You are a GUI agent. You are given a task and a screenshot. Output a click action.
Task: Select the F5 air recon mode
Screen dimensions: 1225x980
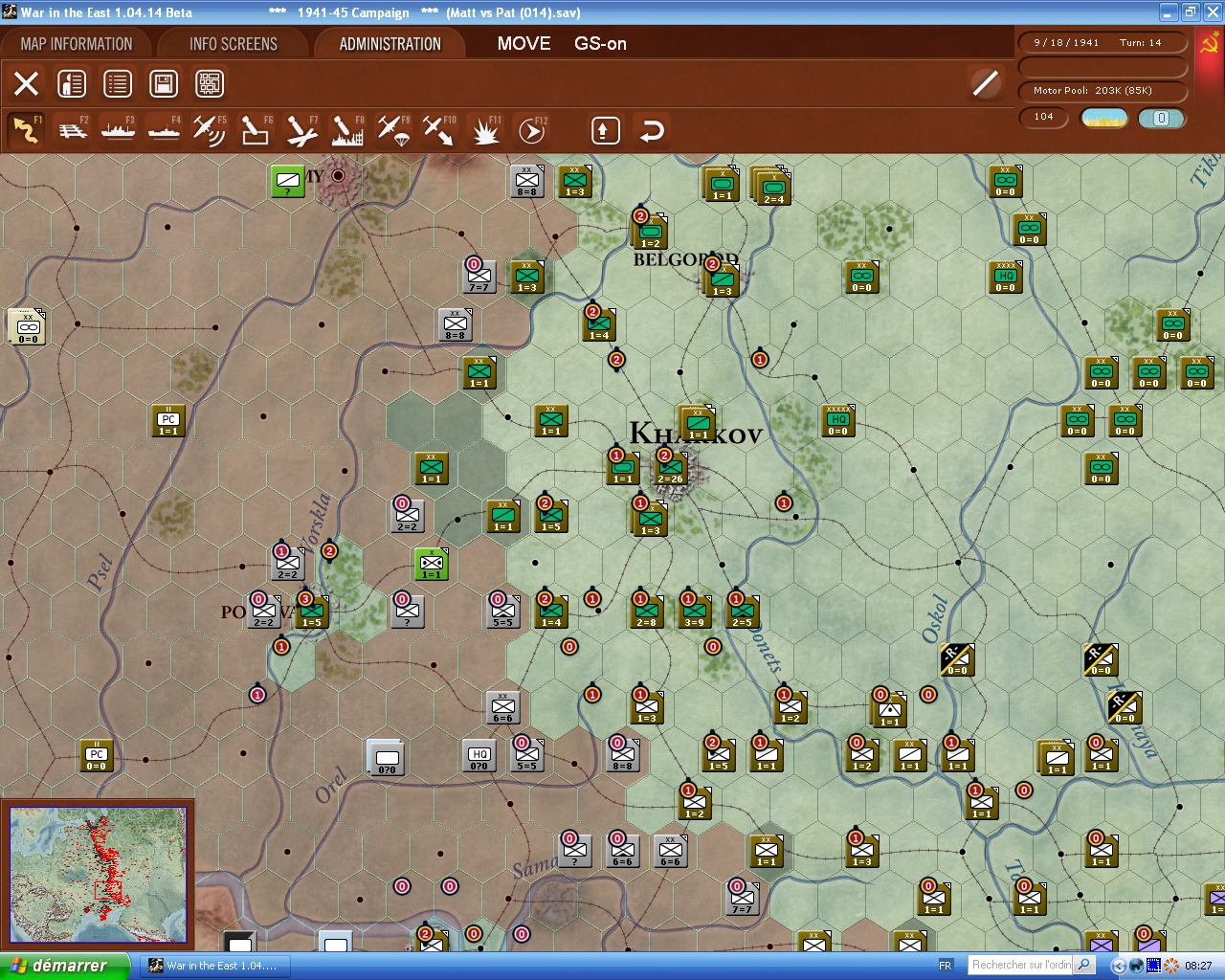(x=210, y=130)
